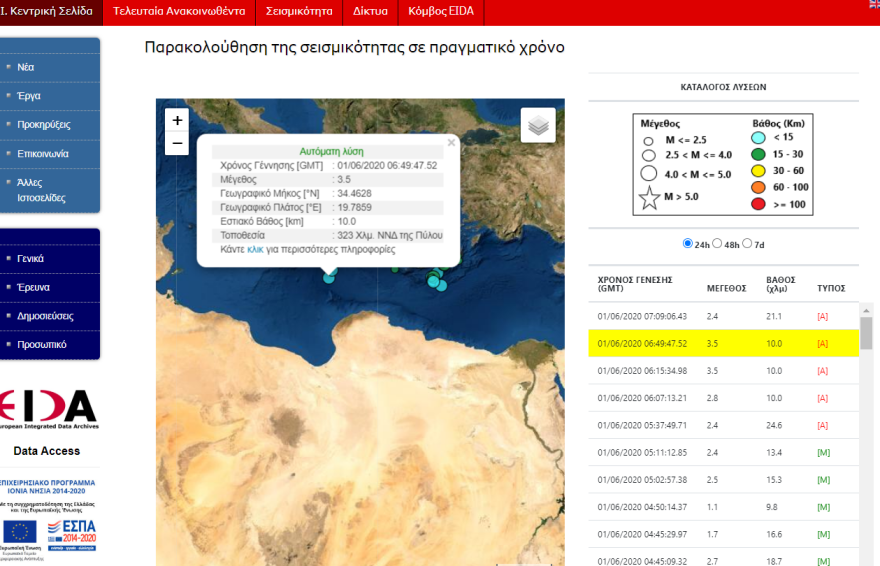The height and width of the screenshot is (566, 880).
Task: Open Προκηρύξεις sidebar link
Action: tap(44, 125)
